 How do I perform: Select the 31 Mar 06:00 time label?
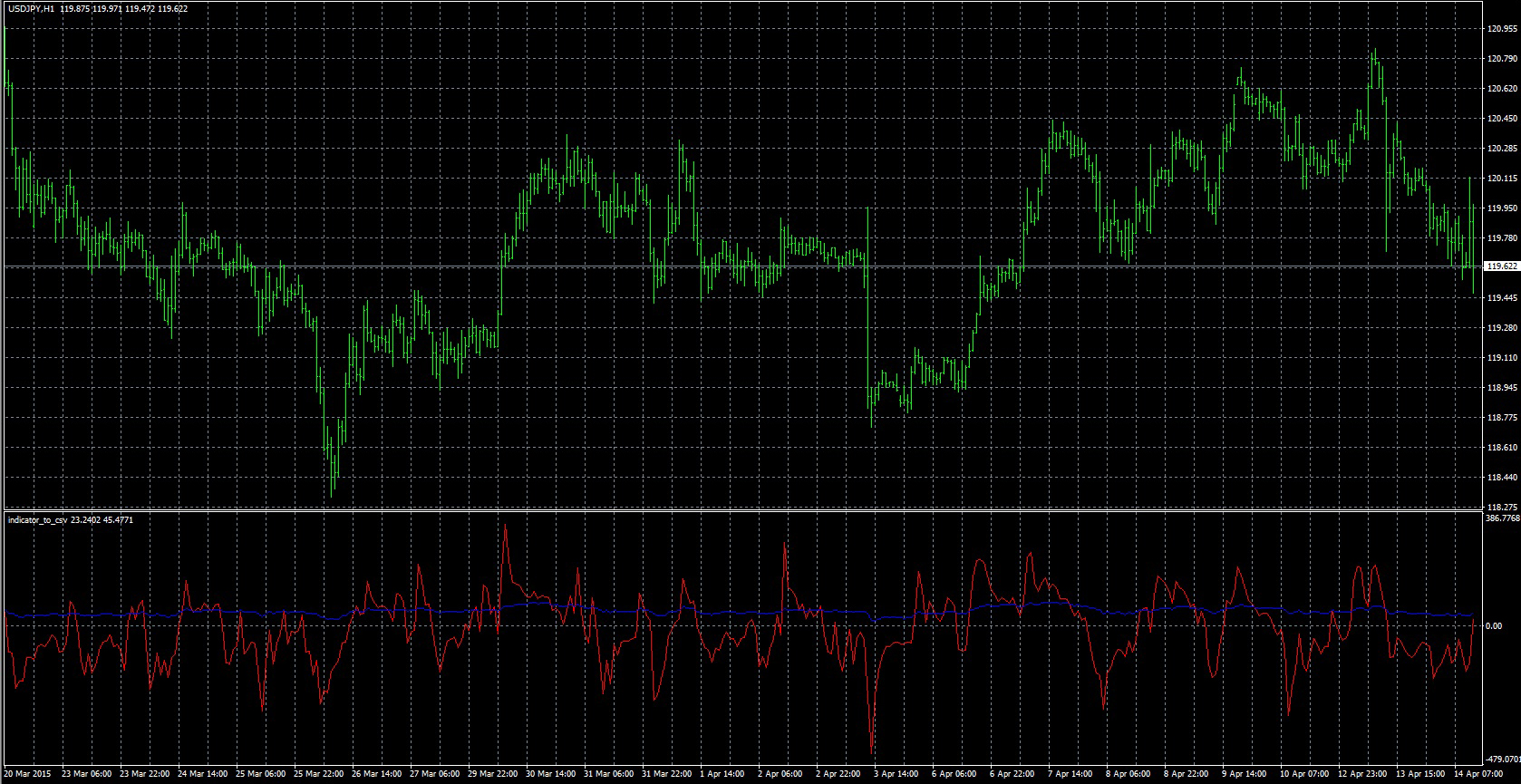pos(608,775)
